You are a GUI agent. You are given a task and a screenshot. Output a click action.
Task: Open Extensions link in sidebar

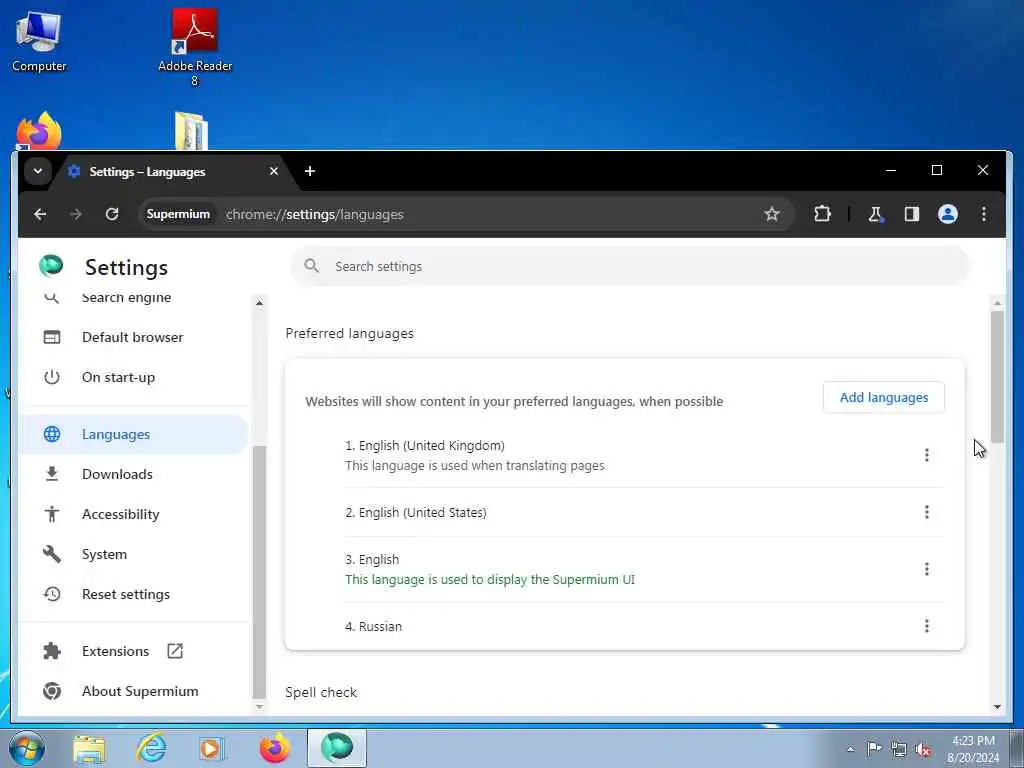pyautogui.click(x=133, y=651)
